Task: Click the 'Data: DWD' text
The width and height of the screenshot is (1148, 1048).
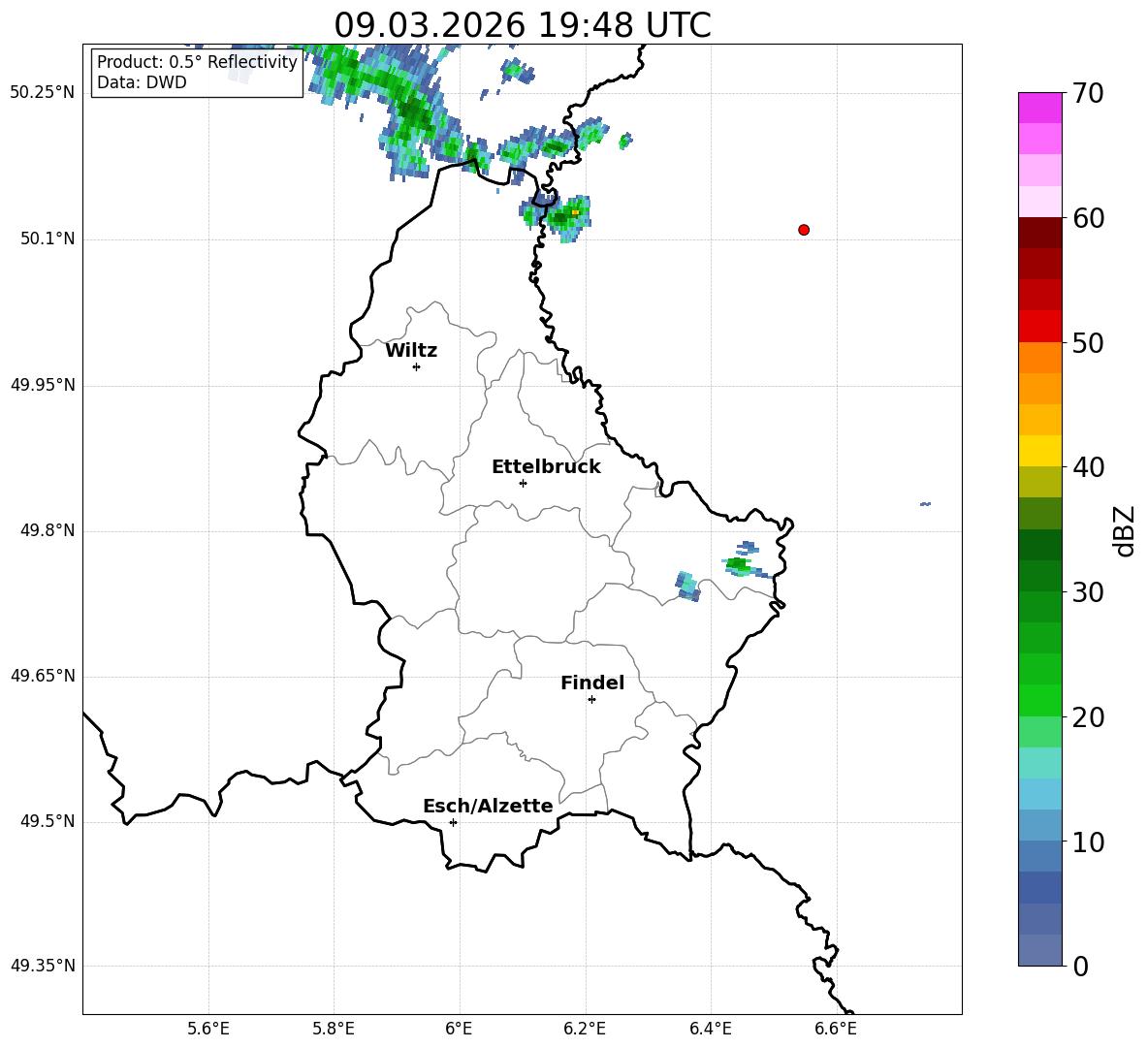Action: pyautogui.click(x=142, y=82)
